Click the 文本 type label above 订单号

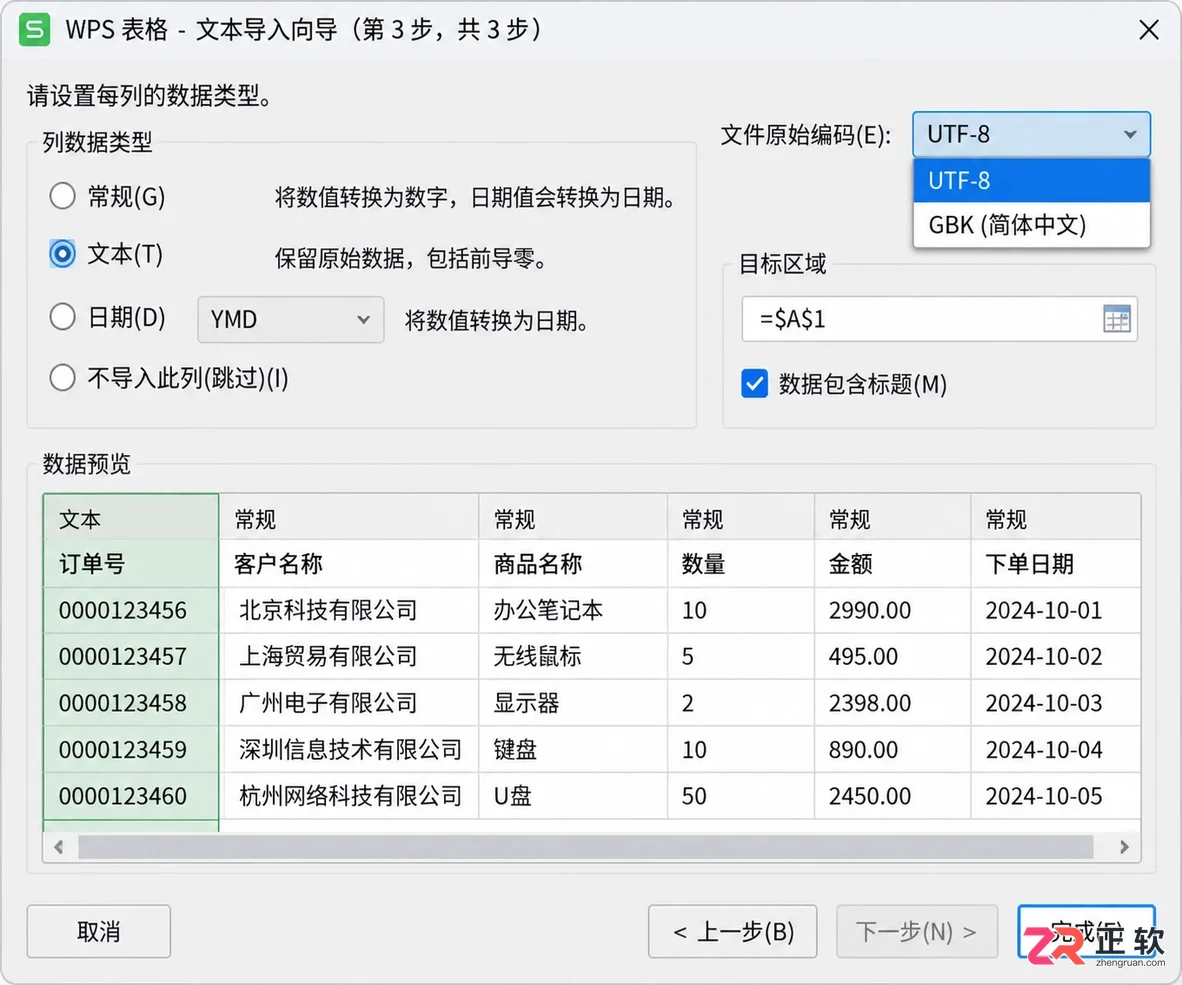tap(131, 519)
